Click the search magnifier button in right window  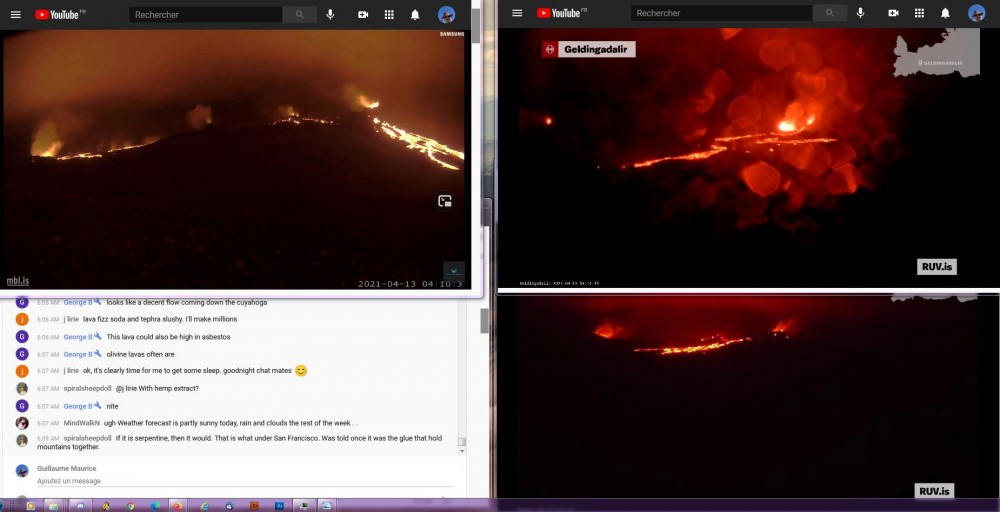pyautogui.click(x=828, y=13)
